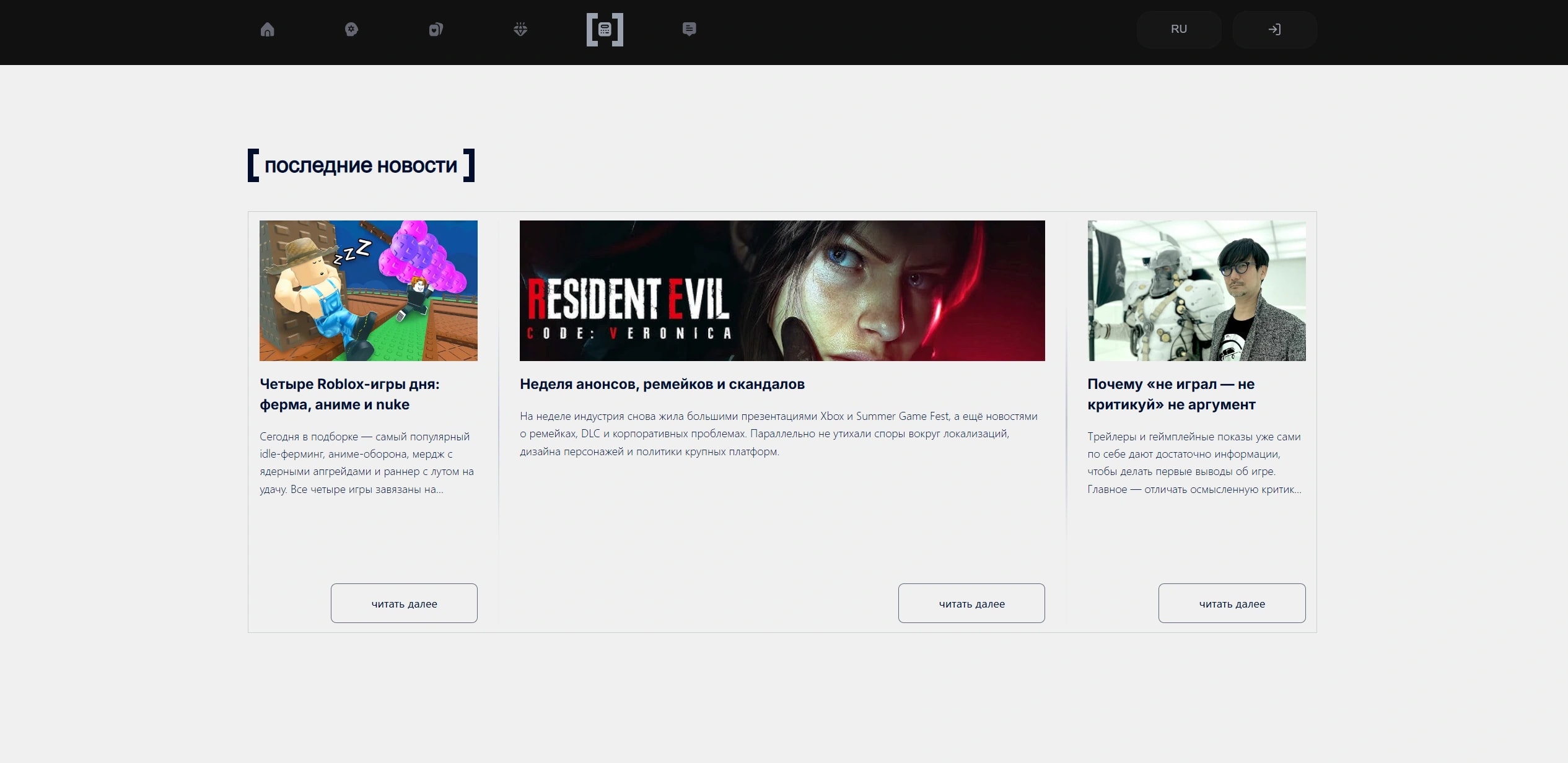This screenshot has height=763, width=1568.
Task: Click 'читать далее' under Неделя анонсов article
Action: (971, 603)
